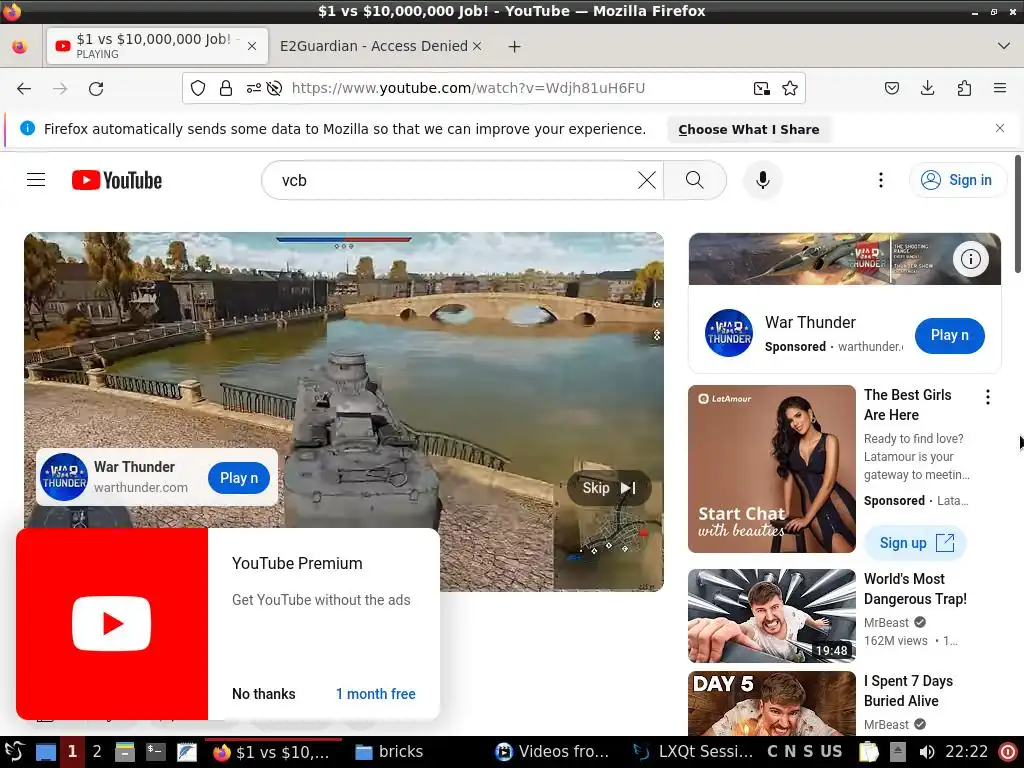The width and height of the screenshot is (1024, 768).
Task: Open bricks folder window from taskbar
Action: 389,752
